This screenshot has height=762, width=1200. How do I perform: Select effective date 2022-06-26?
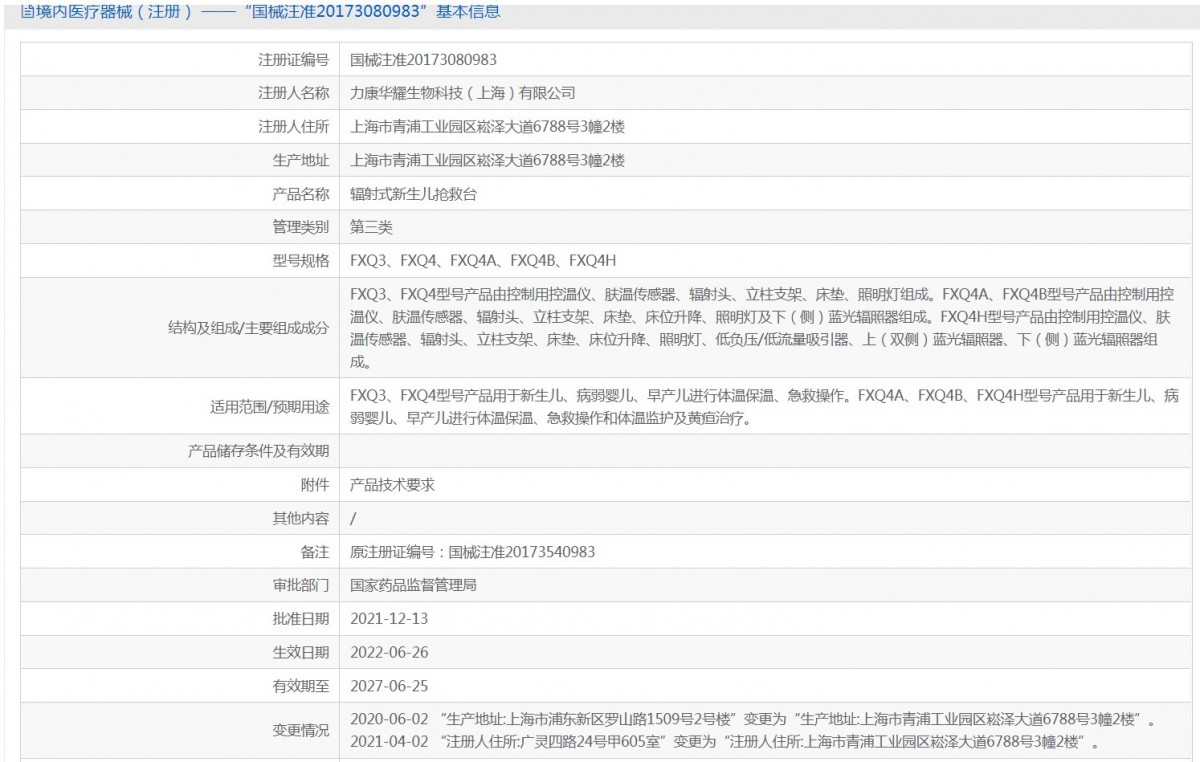(x=389, y=653)
